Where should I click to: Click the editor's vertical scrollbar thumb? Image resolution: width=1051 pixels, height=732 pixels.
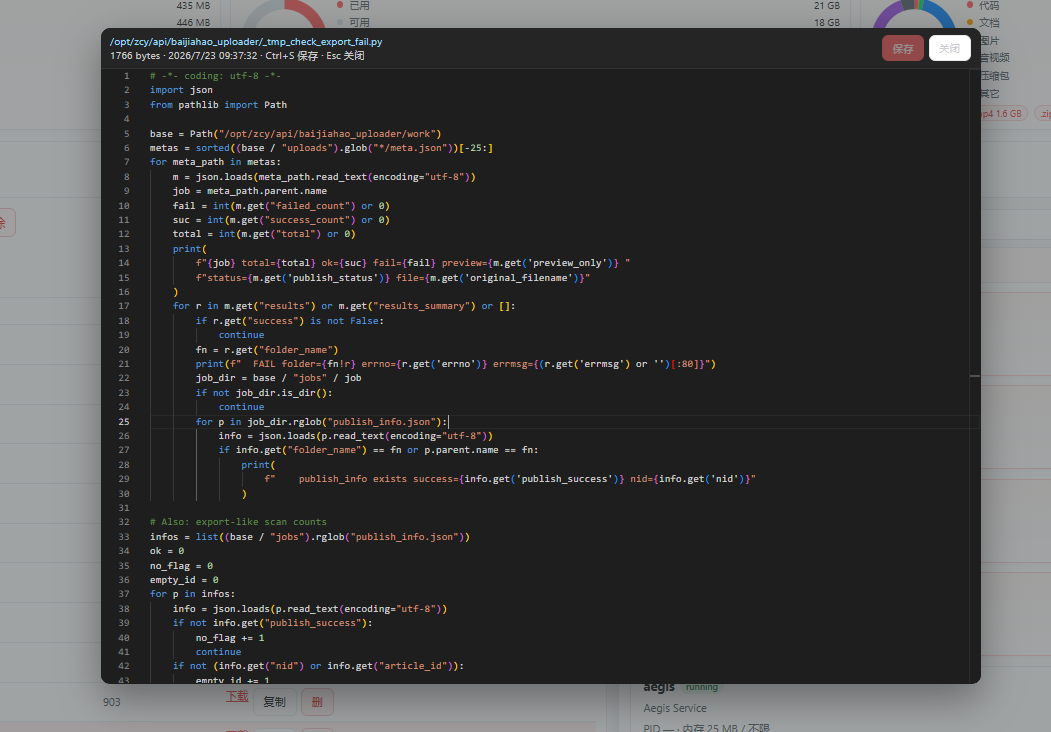coord(975,376)
